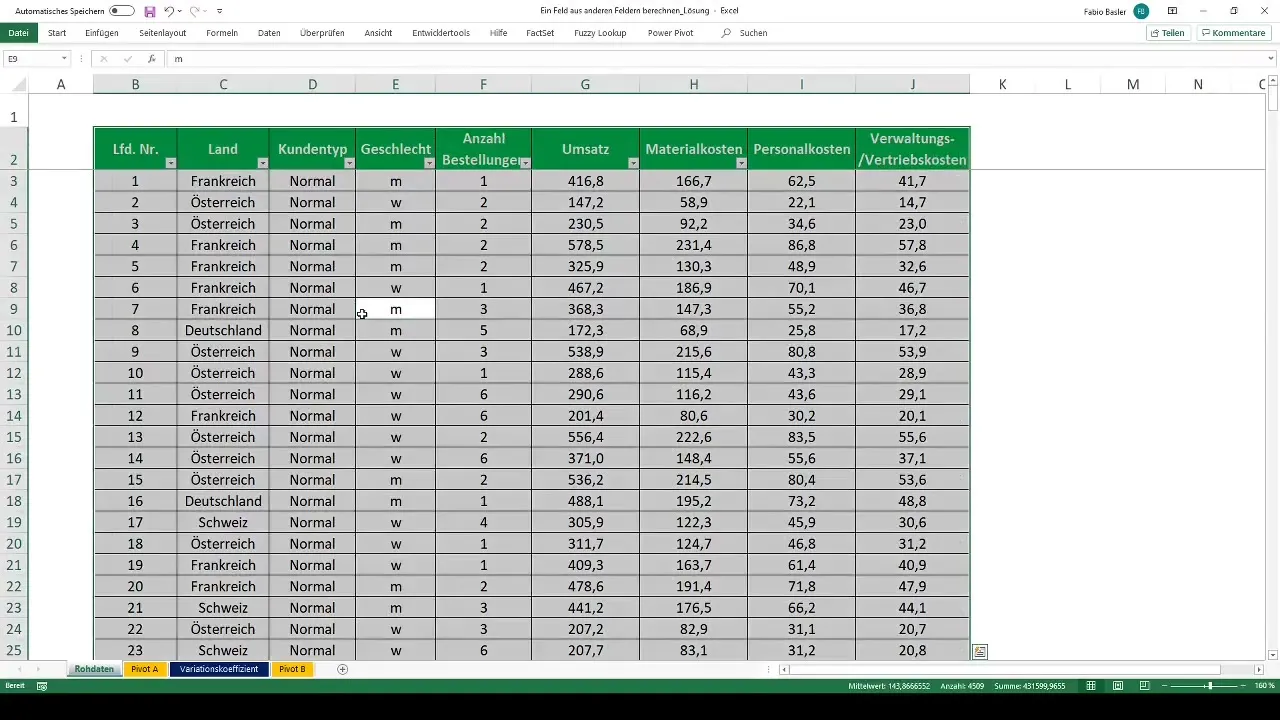Click the Insert Function fx icon
1280x720 pixels.
[151, 59]
